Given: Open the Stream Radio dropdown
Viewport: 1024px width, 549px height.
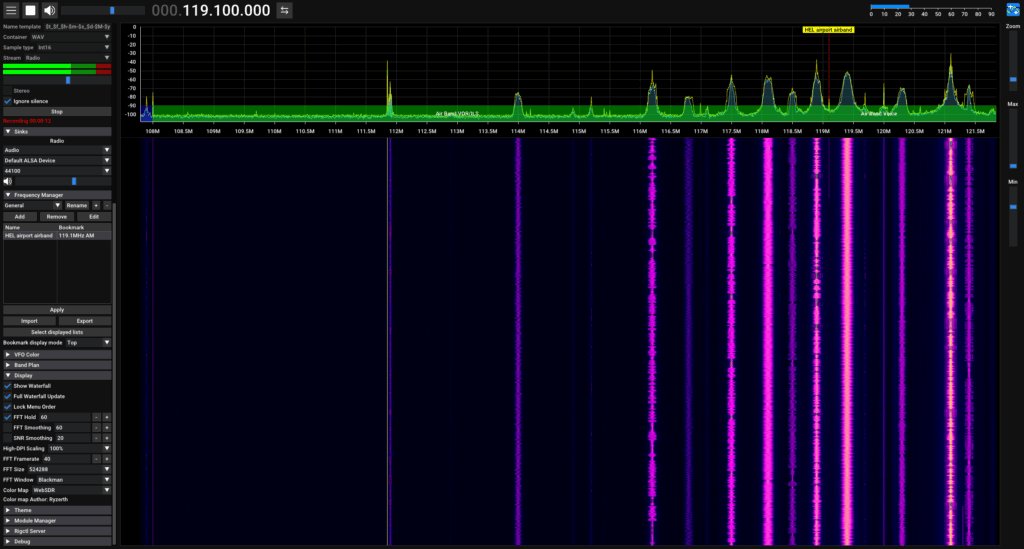Looking at the screenshot, I should [x=68, y=58].
